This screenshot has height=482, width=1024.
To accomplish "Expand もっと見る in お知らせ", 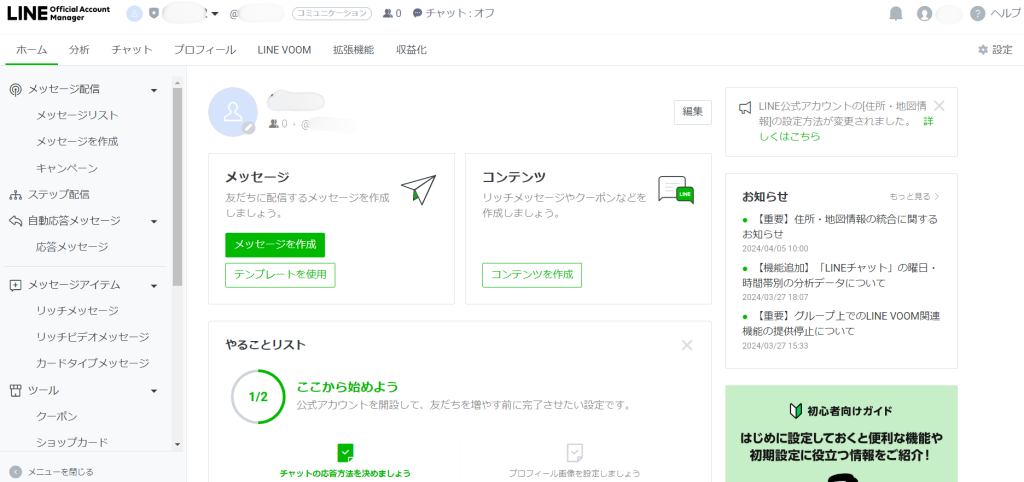I will pyautogui.click(x=914, y=196).
